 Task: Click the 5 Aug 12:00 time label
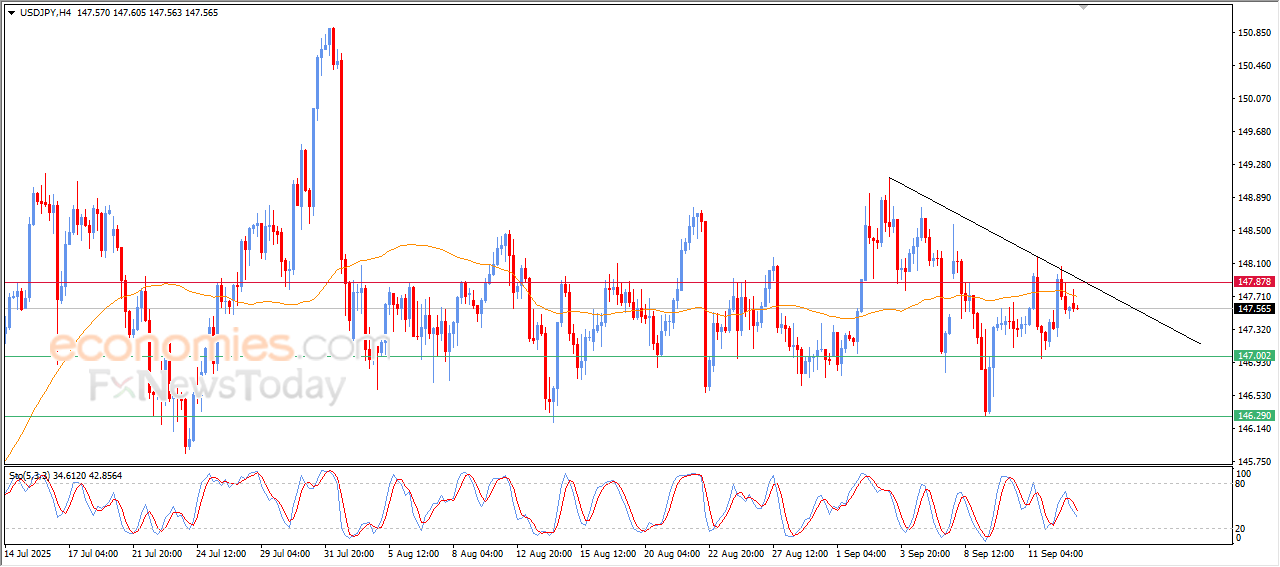(x=413, y=553)
